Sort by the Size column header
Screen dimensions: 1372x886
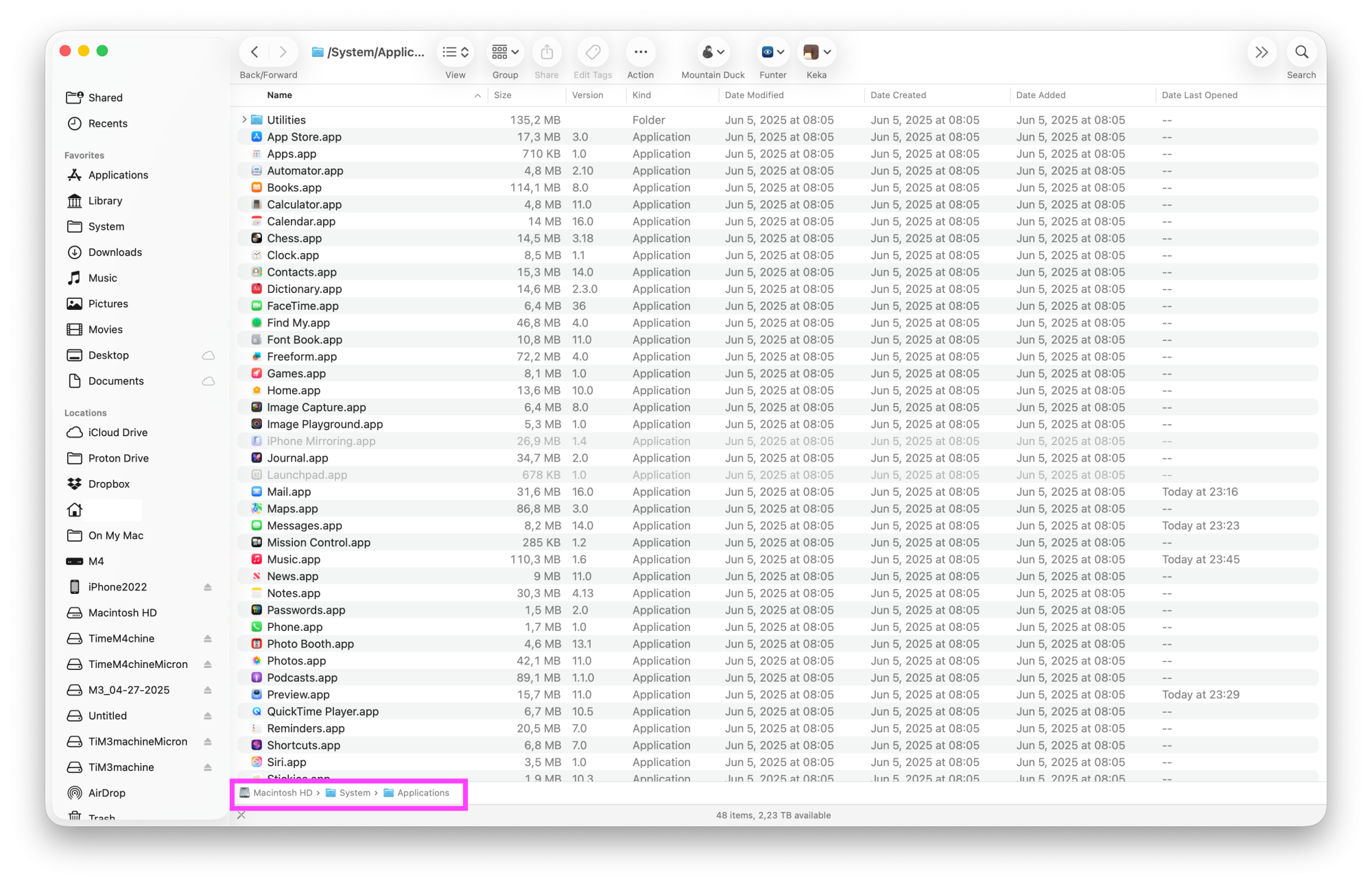pyautogui.click(x=503, y=95)
